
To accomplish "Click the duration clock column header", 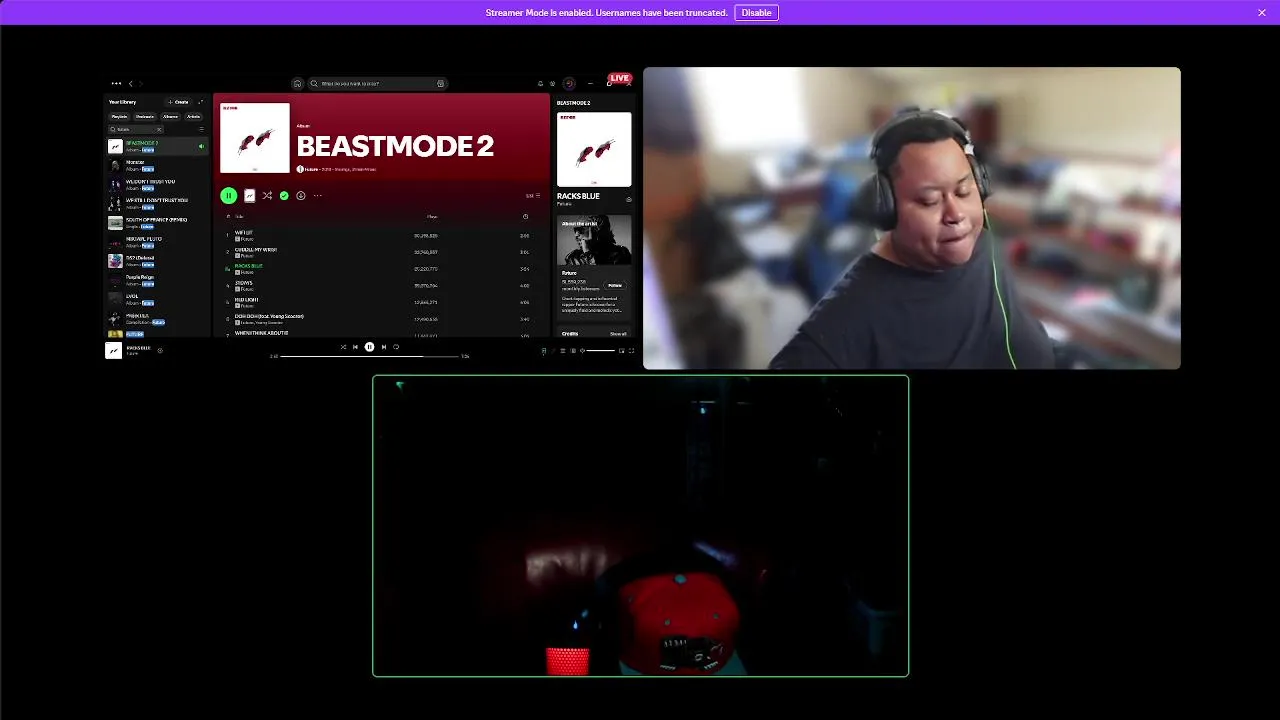I will (525, 216).
